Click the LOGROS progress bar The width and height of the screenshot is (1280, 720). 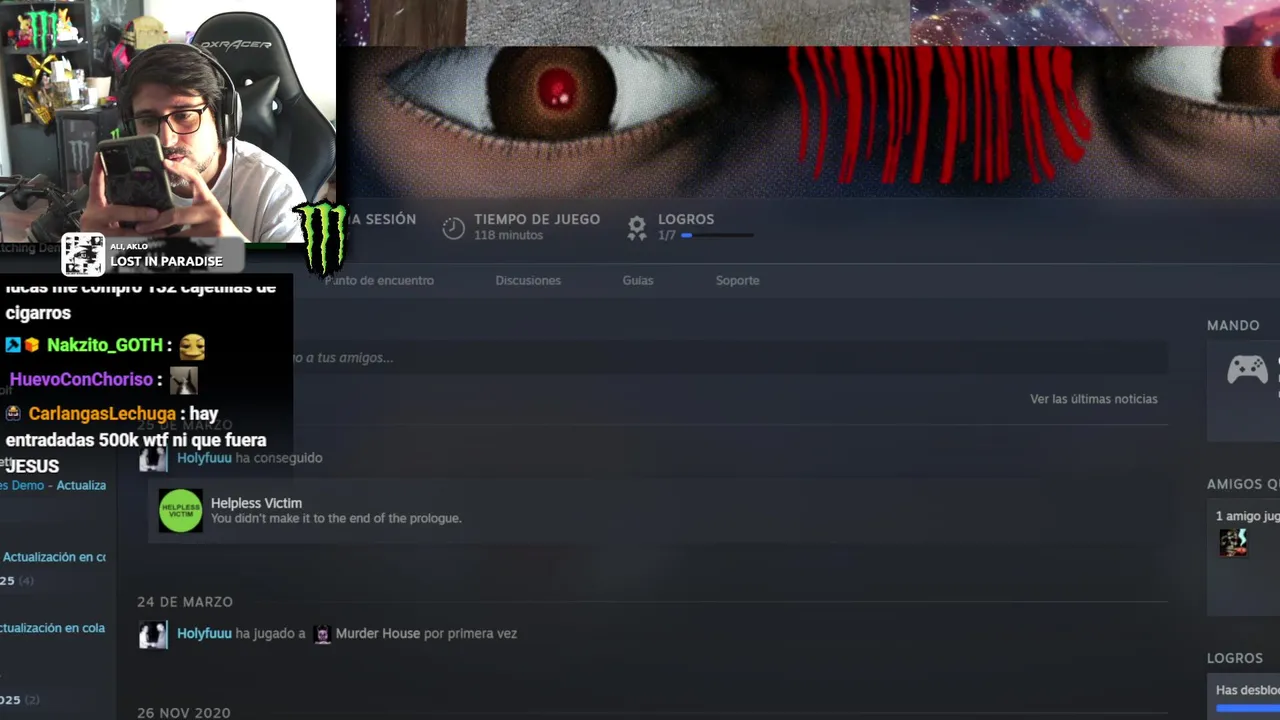[717, 236]
